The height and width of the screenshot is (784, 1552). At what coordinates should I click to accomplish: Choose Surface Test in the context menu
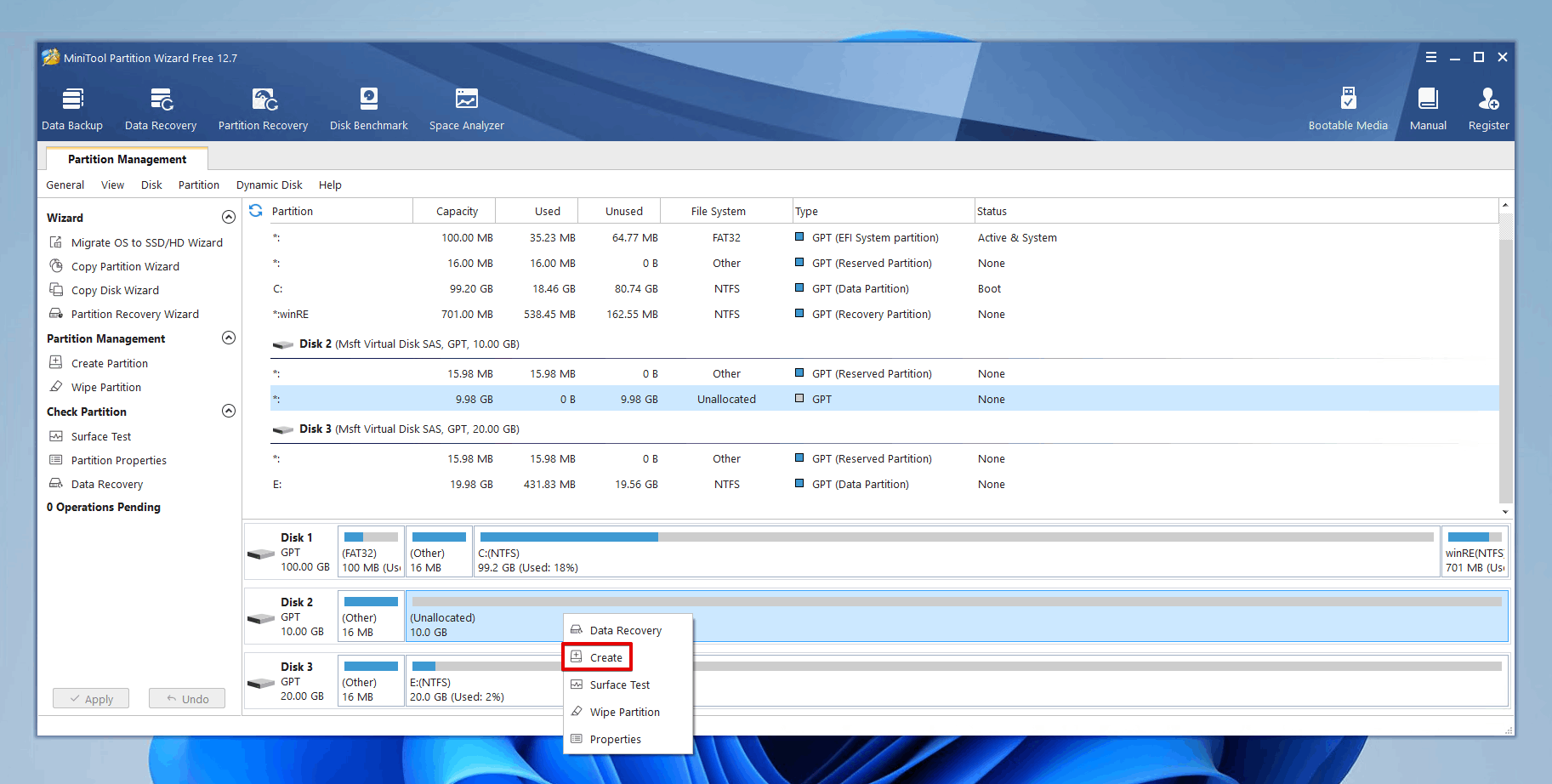pyautogui.click(x=628, y=685)
